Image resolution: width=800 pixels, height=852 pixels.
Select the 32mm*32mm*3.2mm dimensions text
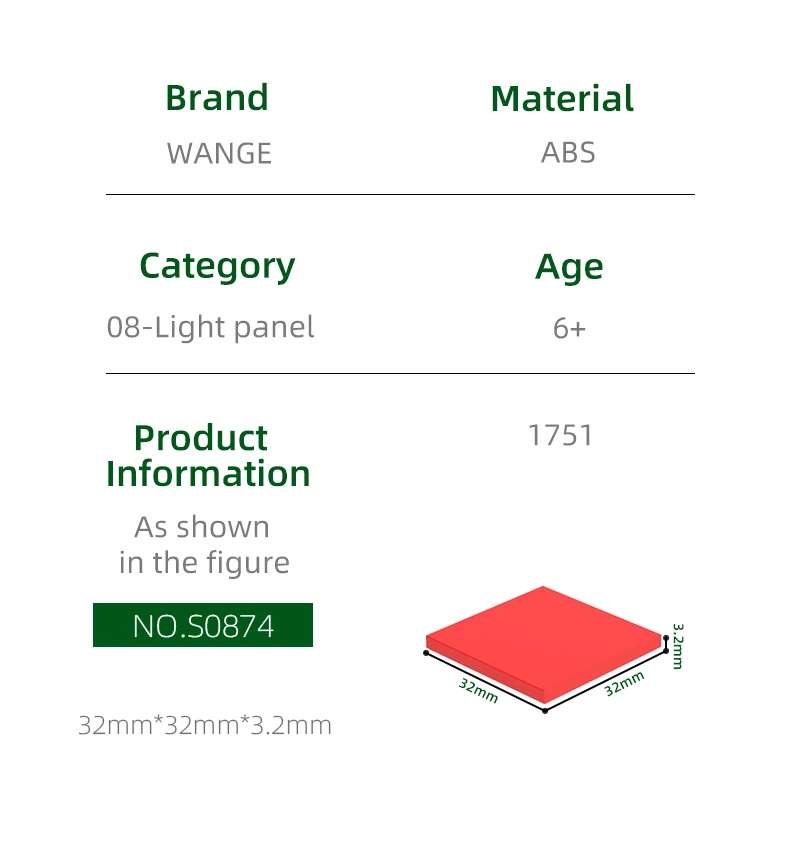tap(205, 725)
